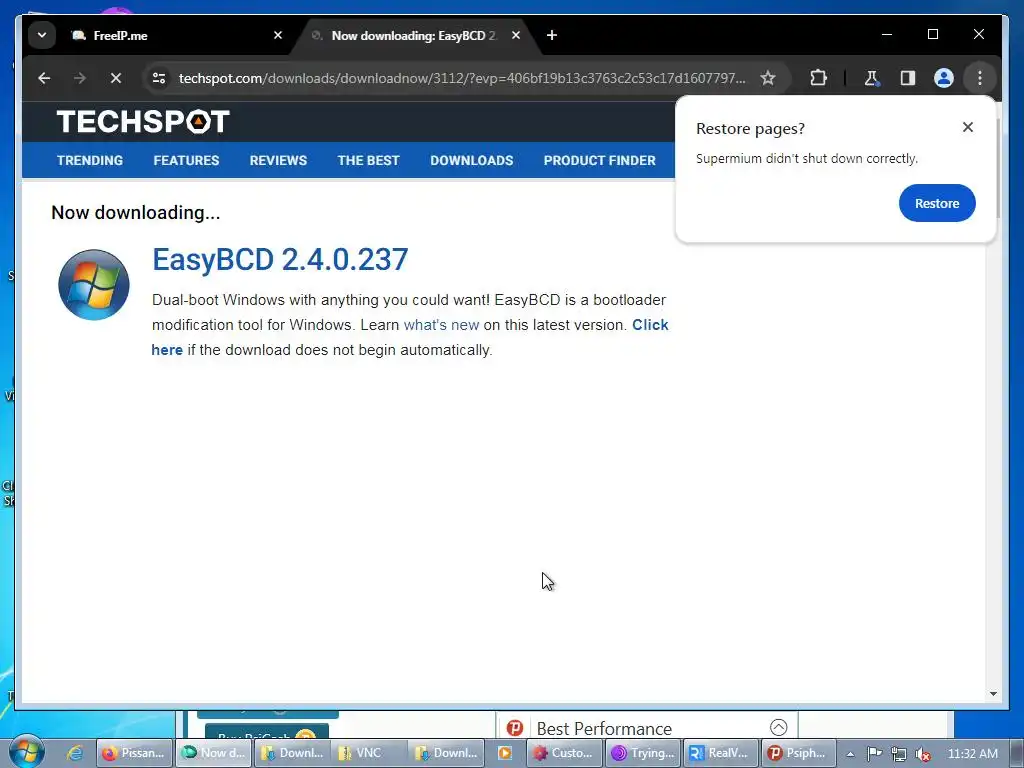Open the FEATURES menu

pyautogui.click(x=186, y=161)
